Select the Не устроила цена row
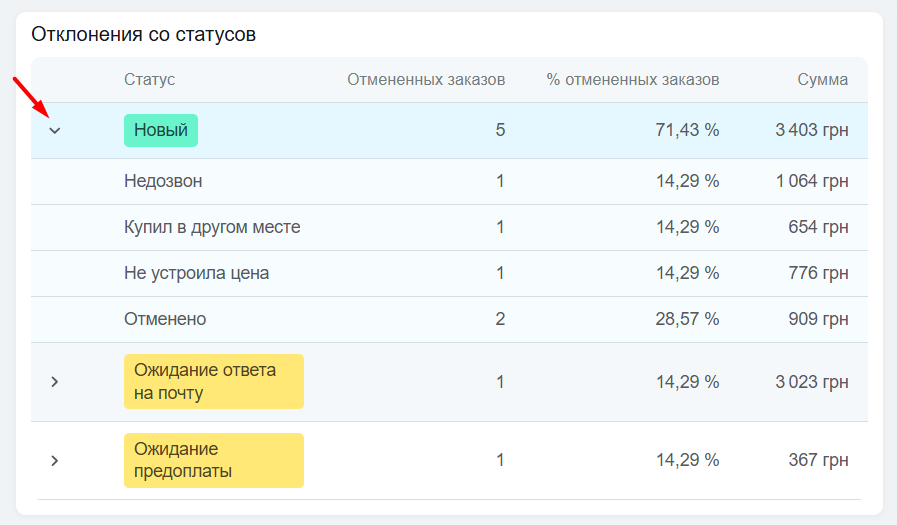 click(196, 273)
